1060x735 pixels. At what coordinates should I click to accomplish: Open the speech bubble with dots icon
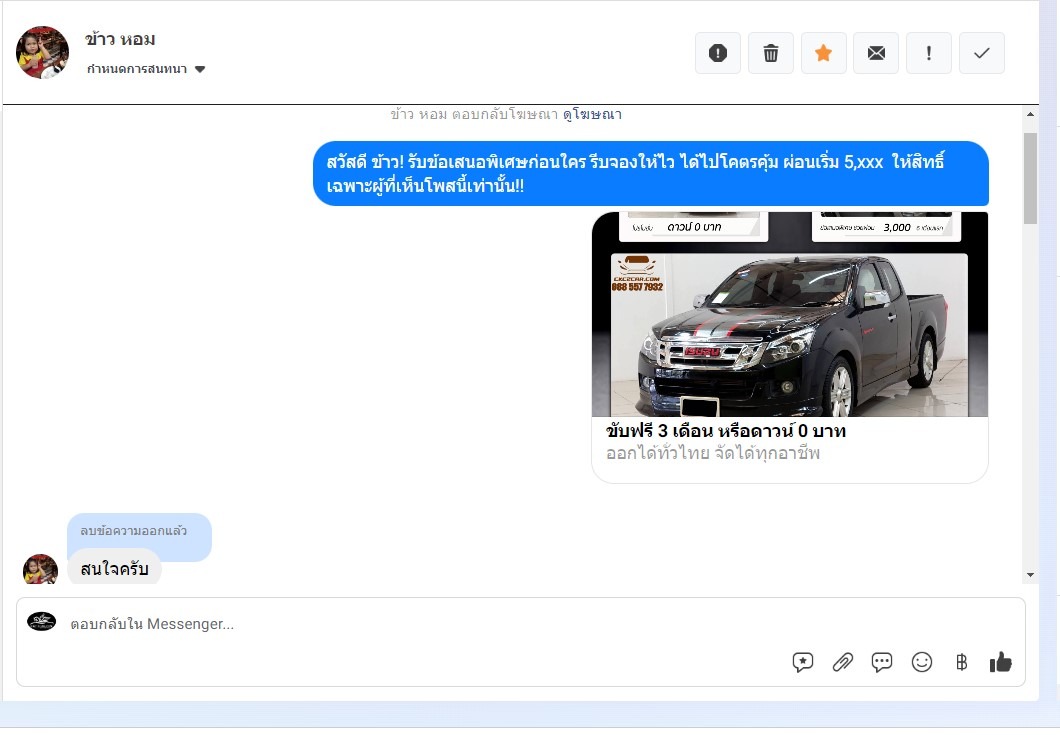click(881, 662)
